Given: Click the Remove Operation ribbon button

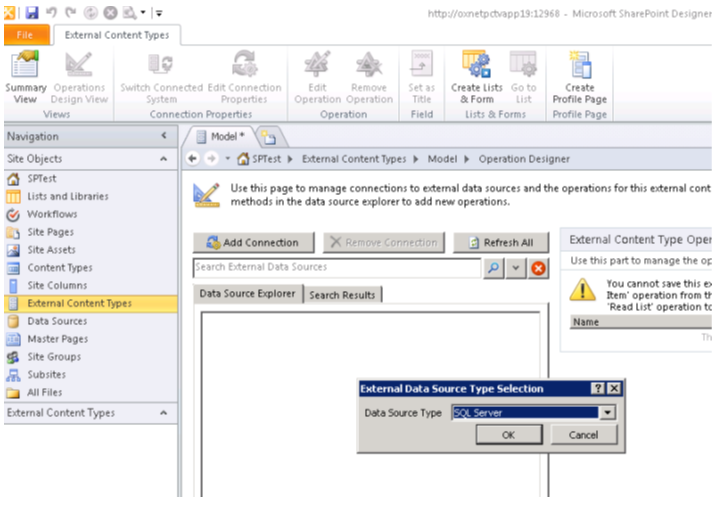Looking at the screenshot, I should pyautogui.click(x=369, y=77).
